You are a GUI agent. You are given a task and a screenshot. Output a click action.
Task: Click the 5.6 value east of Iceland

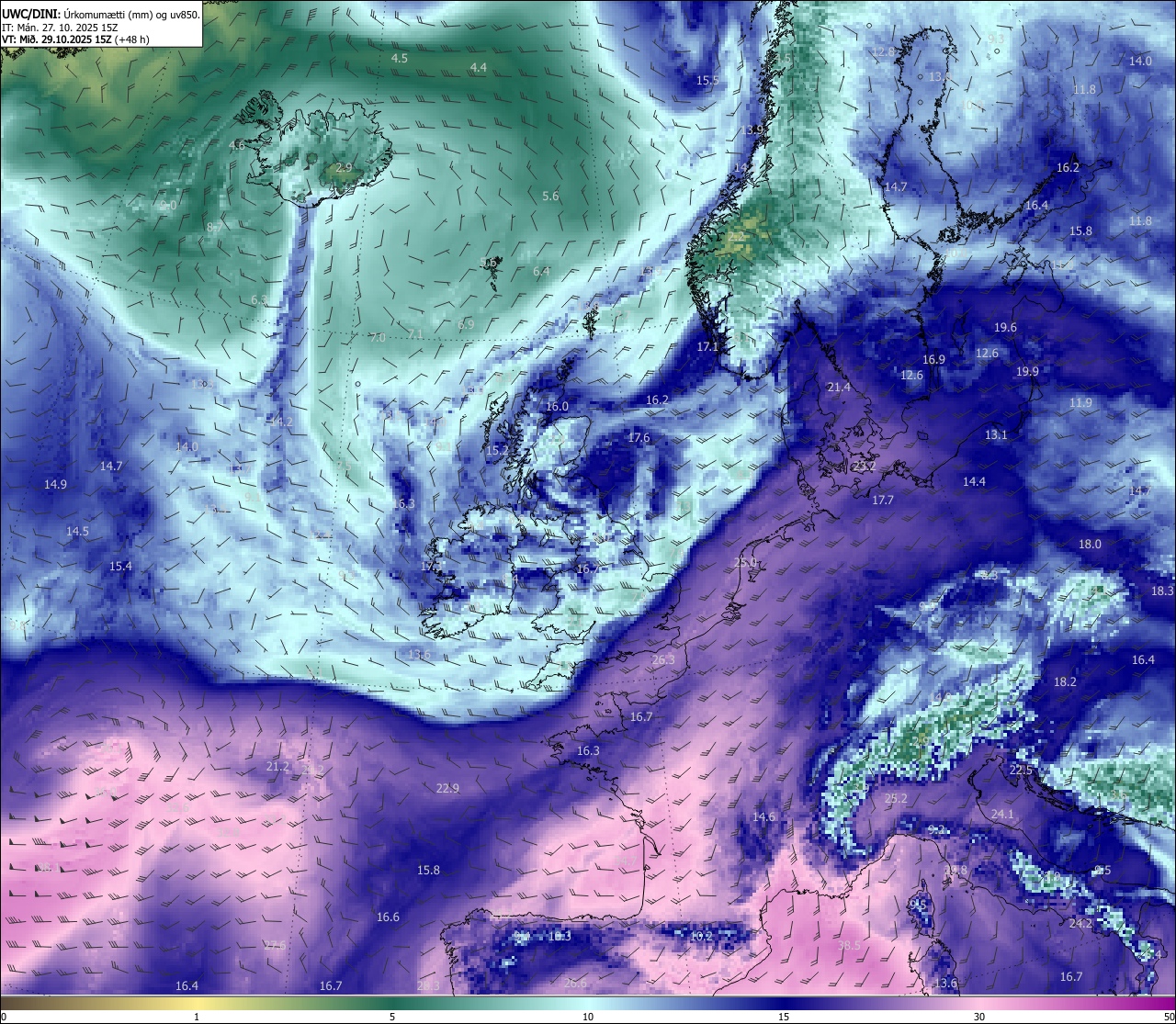[x=550, y=196]
